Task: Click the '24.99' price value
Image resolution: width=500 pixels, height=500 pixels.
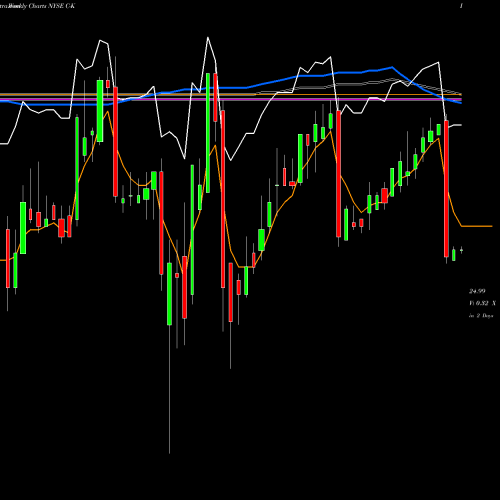Action: [x=477, y=291]
